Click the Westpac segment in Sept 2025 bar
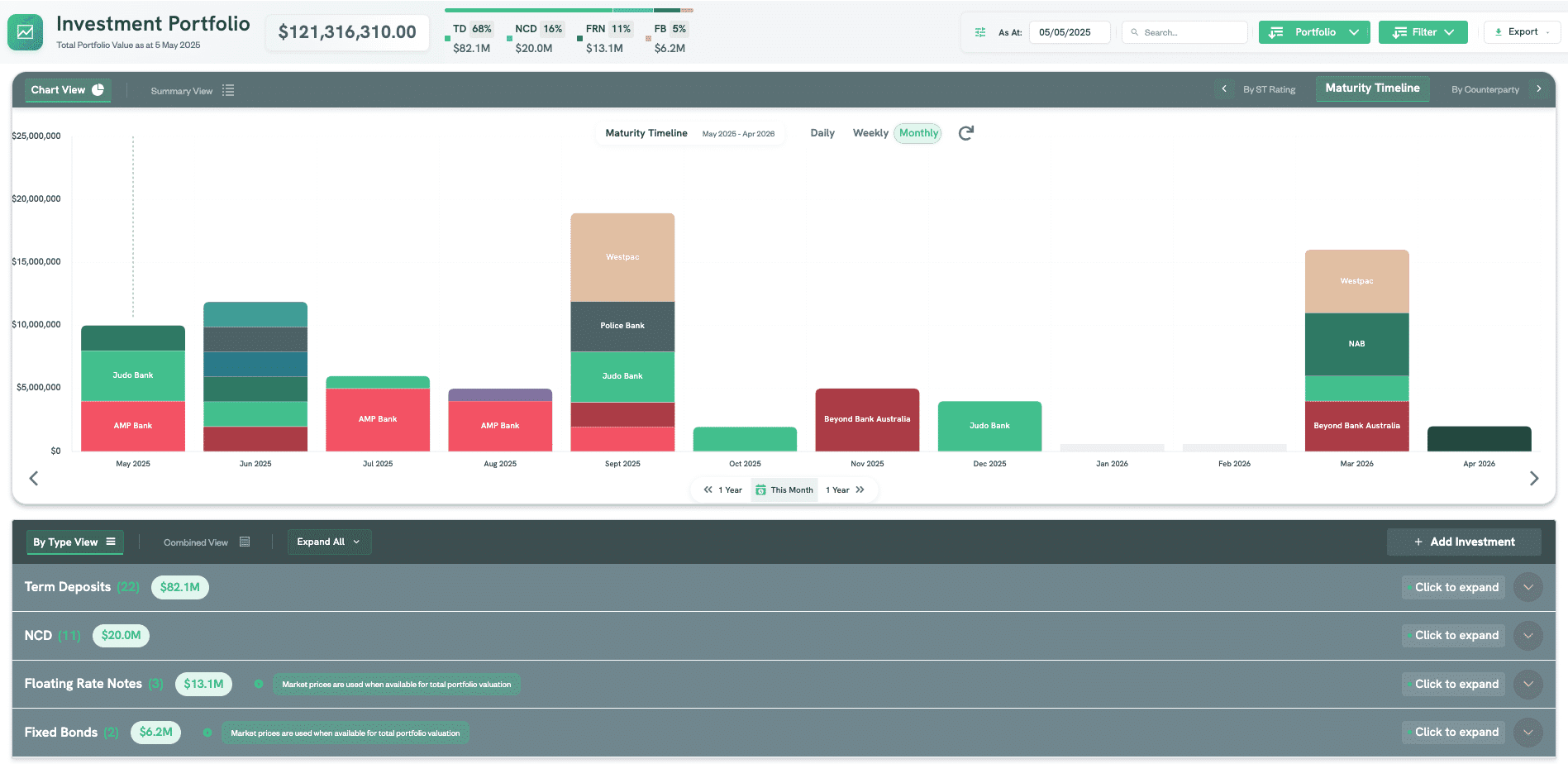 [x=622, y=257]
